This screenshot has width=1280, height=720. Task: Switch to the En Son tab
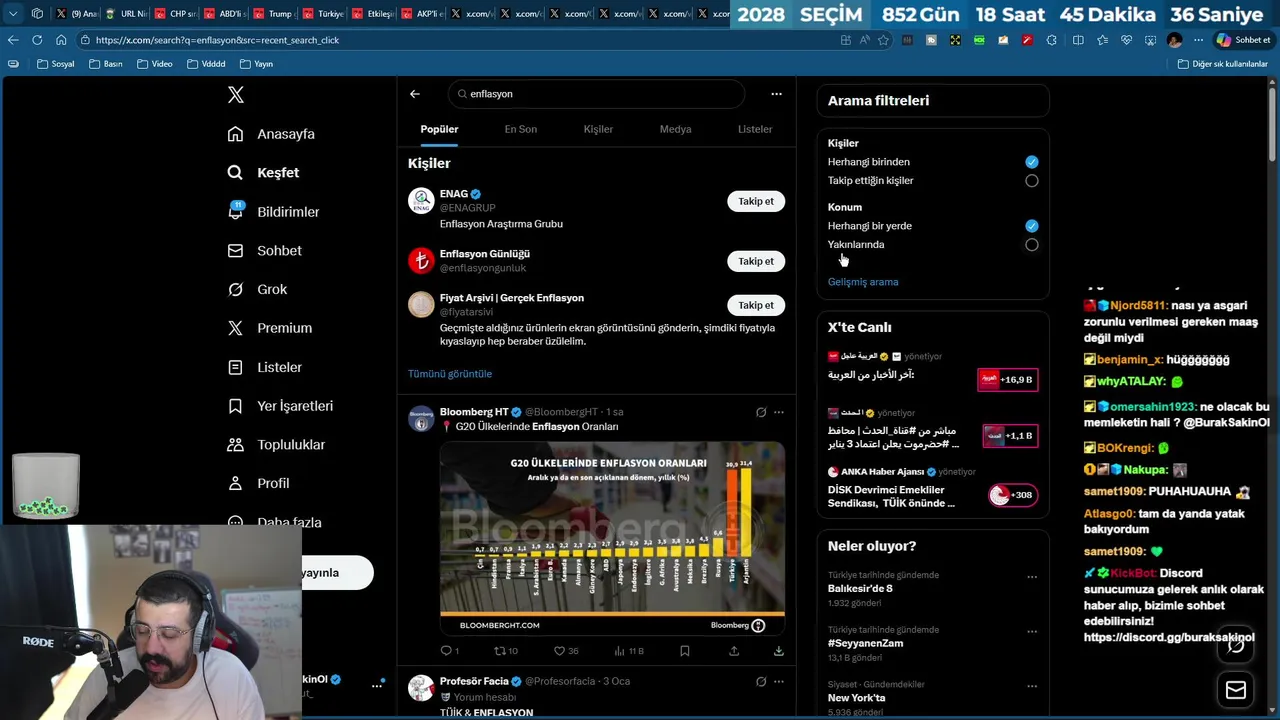pos(520,129)
